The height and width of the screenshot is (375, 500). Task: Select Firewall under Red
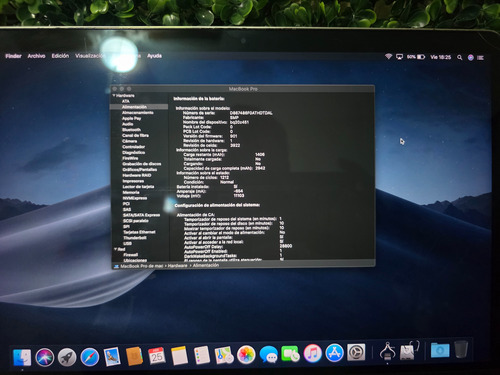coord(131,255)
